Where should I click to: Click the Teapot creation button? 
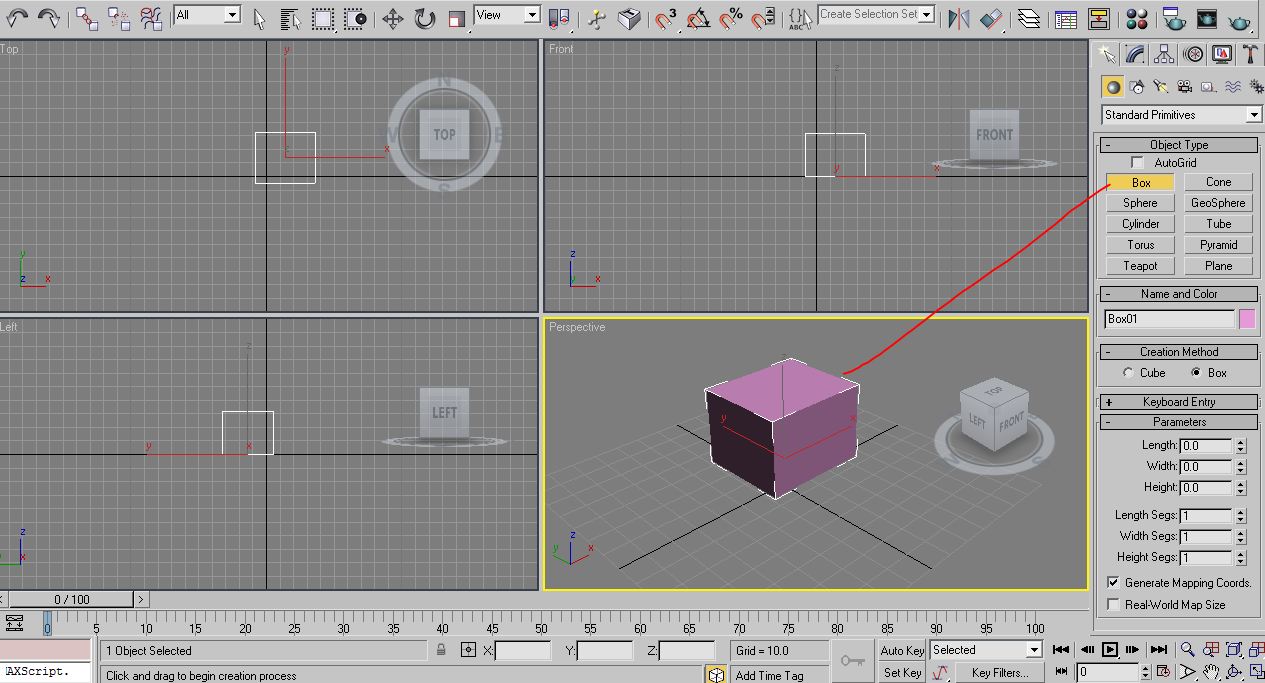[x=1139, y=265]
